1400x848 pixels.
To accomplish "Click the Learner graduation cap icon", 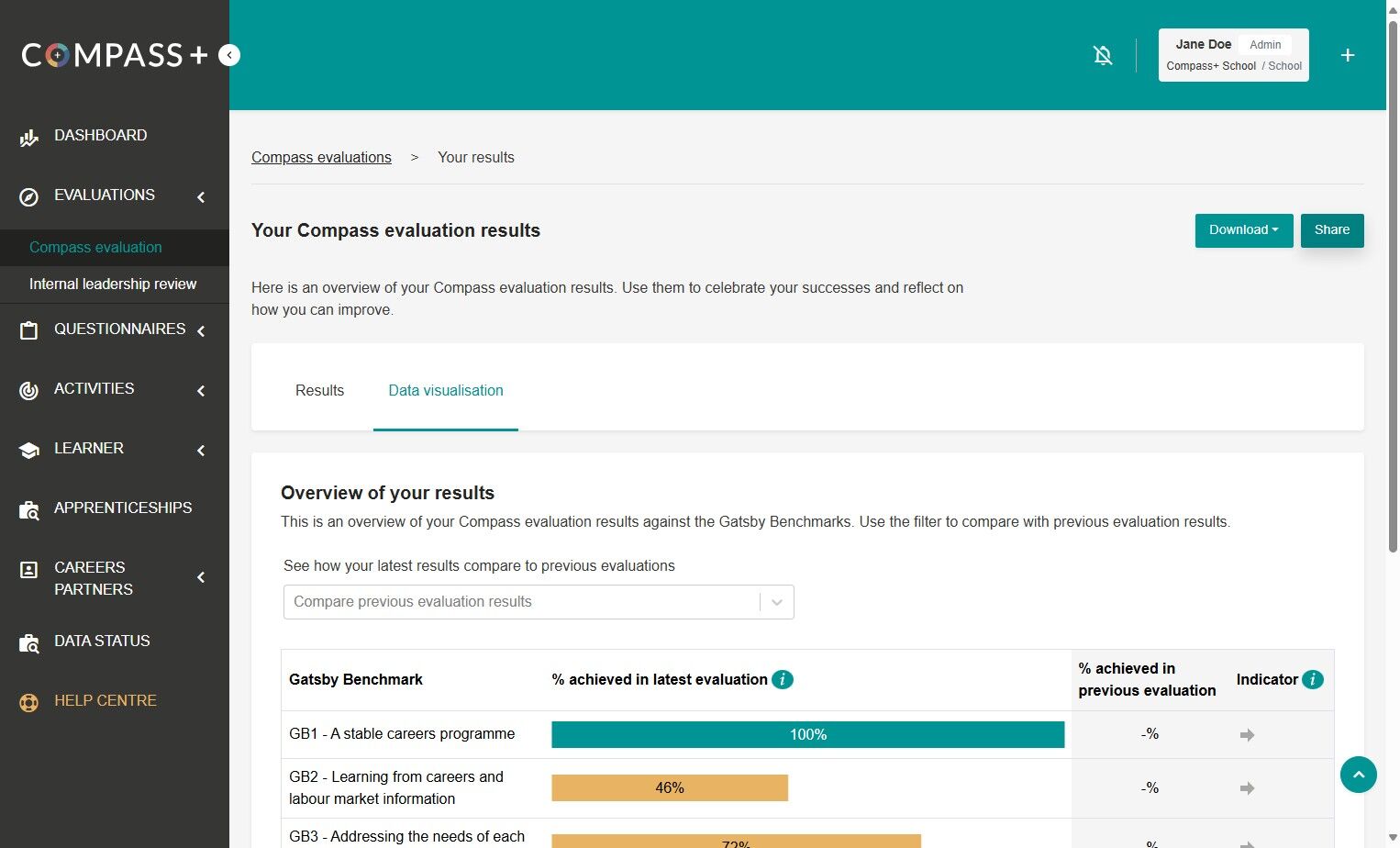I will coord(29,450).
